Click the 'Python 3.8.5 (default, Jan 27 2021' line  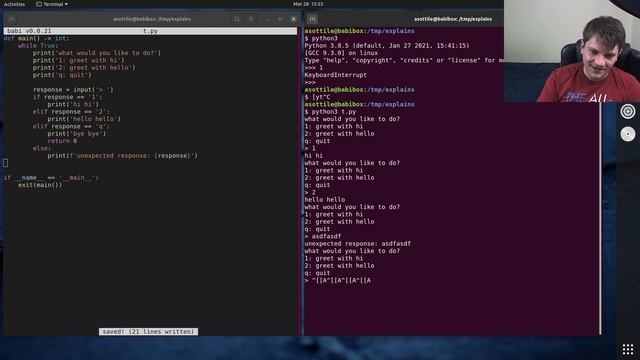[387, 46]
